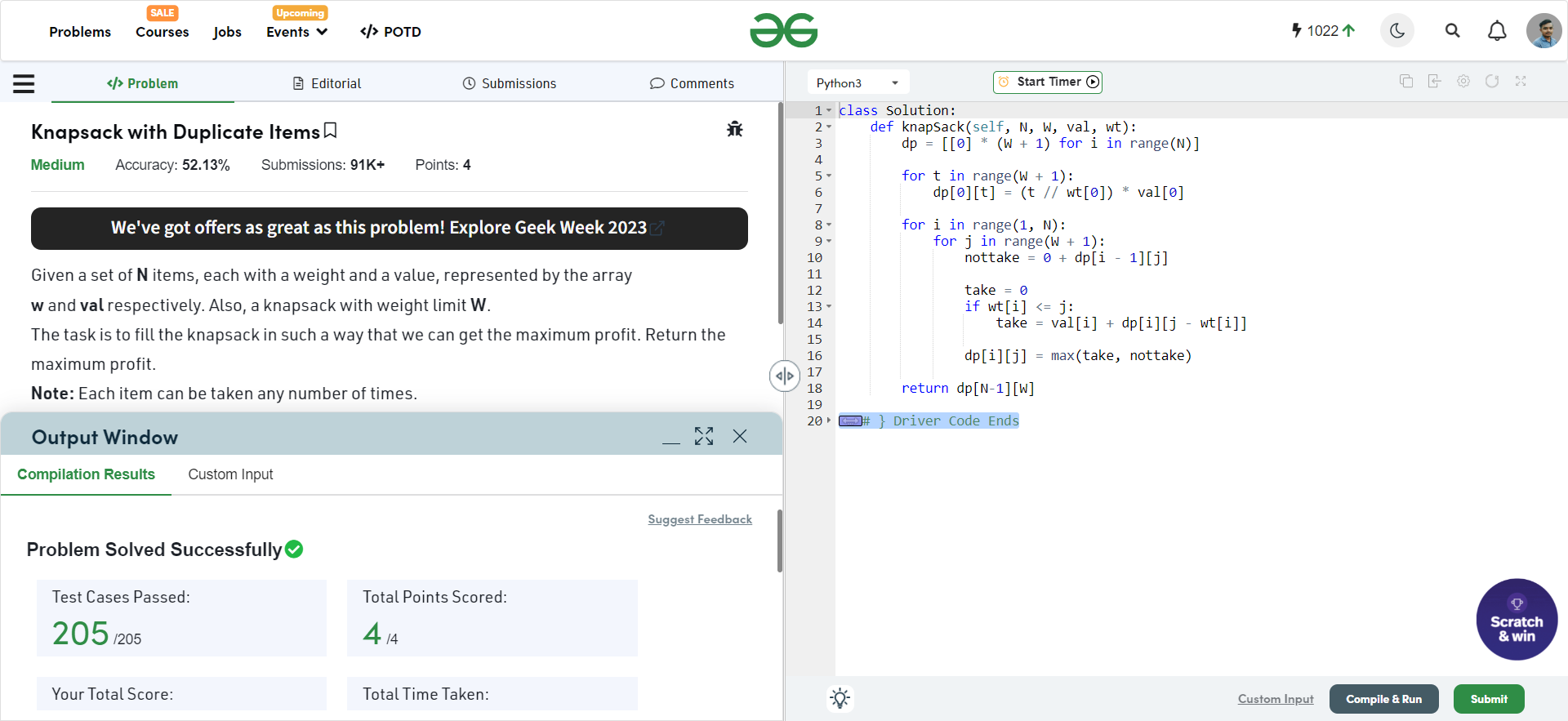This screenshot has width=1568, height=721.
Task: Collapse code fold at line 9
Action: (829, 241)
